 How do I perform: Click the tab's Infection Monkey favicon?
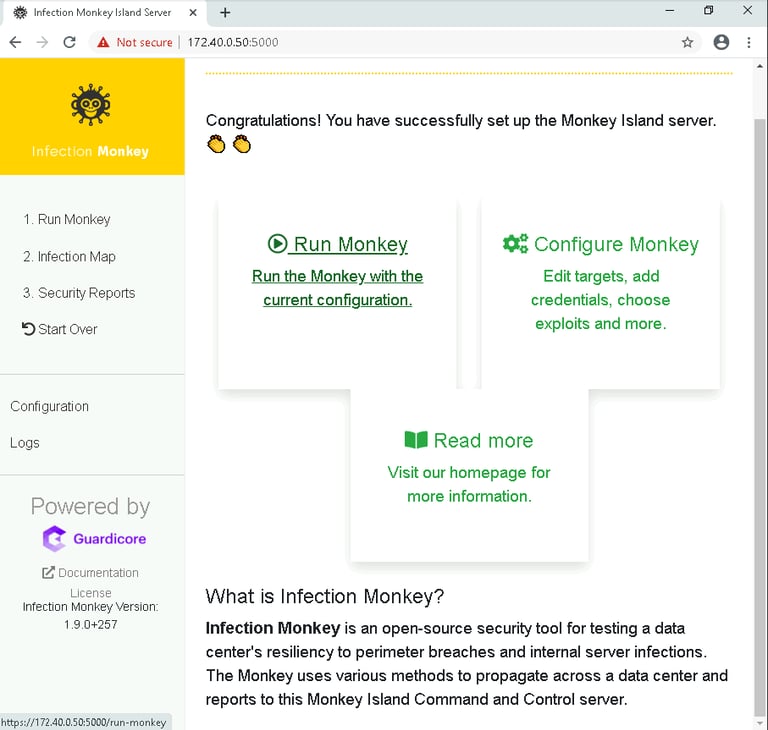(20, 13)
